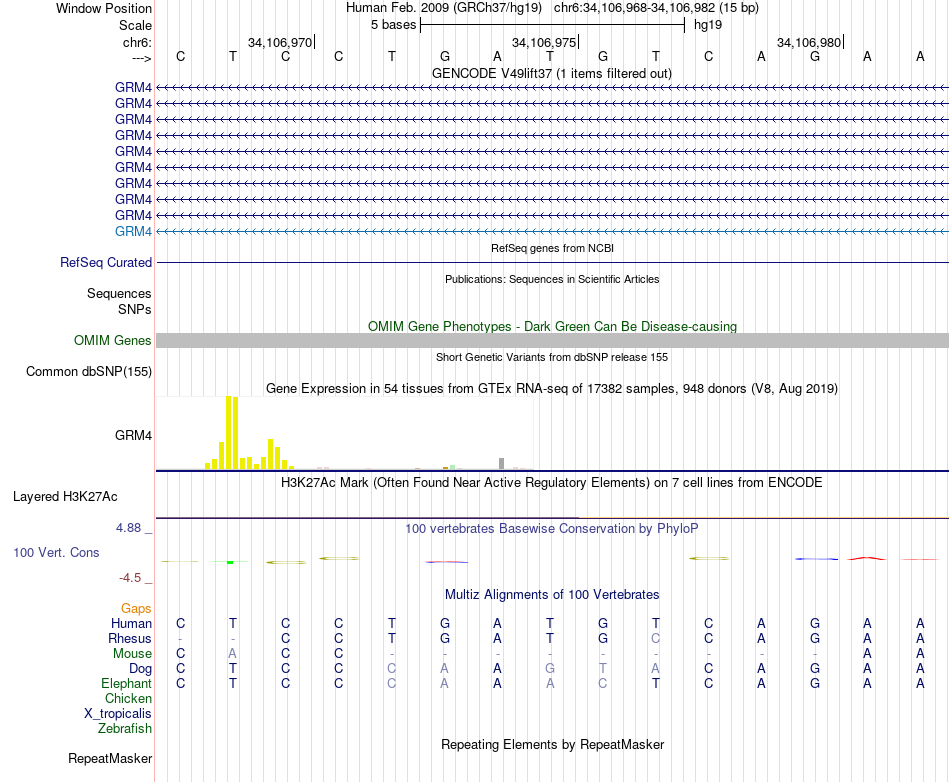Click the red PhyloP peak near the right
This screenshot has height=782, width=950.
click(867, 558)
